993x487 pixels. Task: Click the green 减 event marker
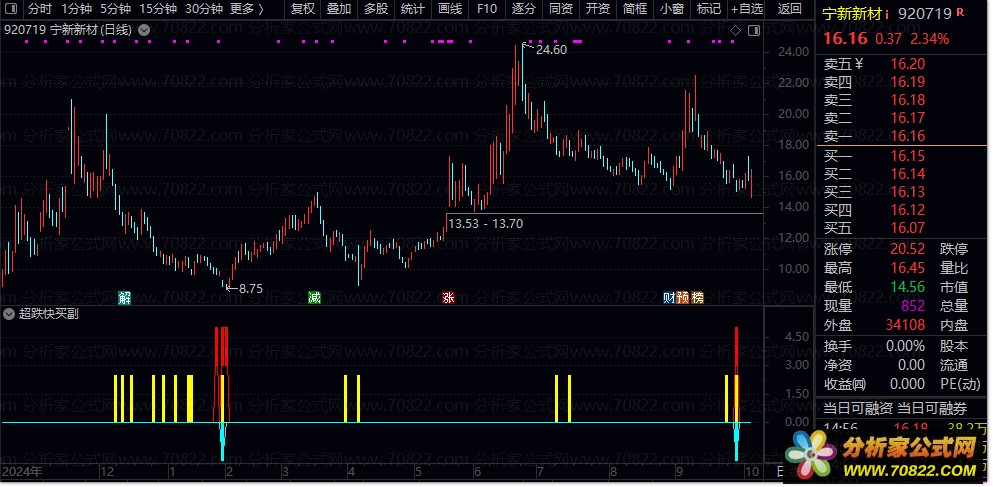(314, 297)
